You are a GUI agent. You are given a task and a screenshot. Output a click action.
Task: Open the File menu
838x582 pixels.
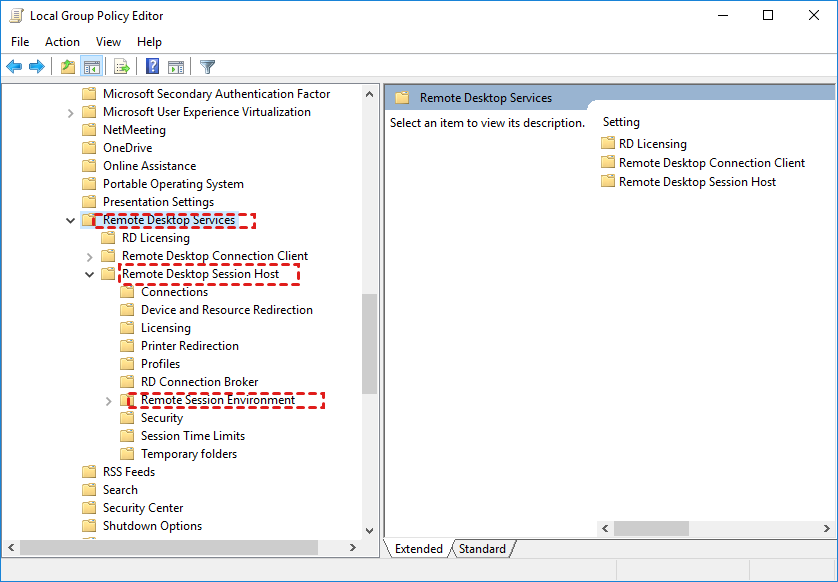point(20,42)
